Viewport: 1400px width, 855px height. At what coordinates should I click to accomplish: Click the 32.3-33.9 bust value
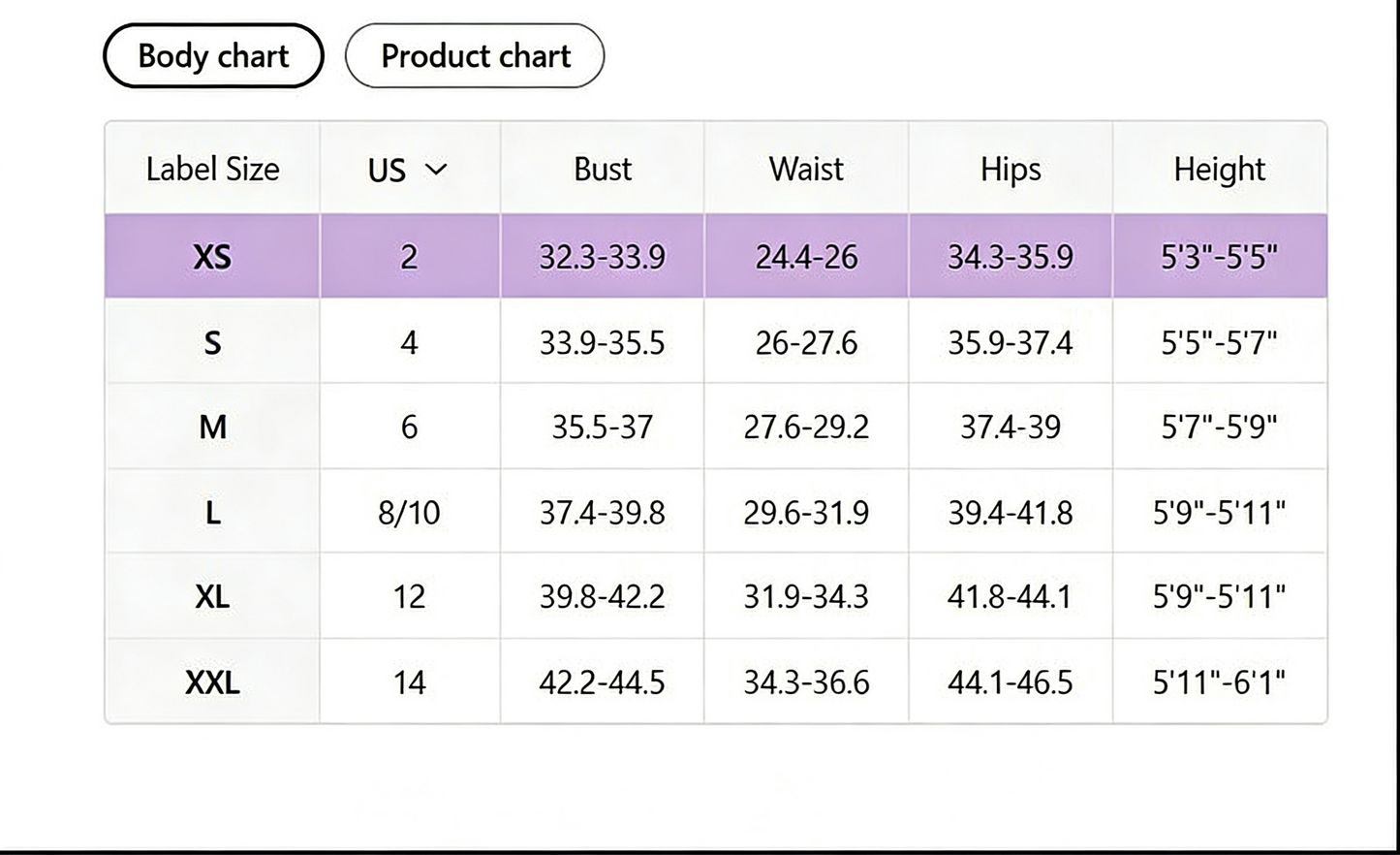[x=603, y=257]
